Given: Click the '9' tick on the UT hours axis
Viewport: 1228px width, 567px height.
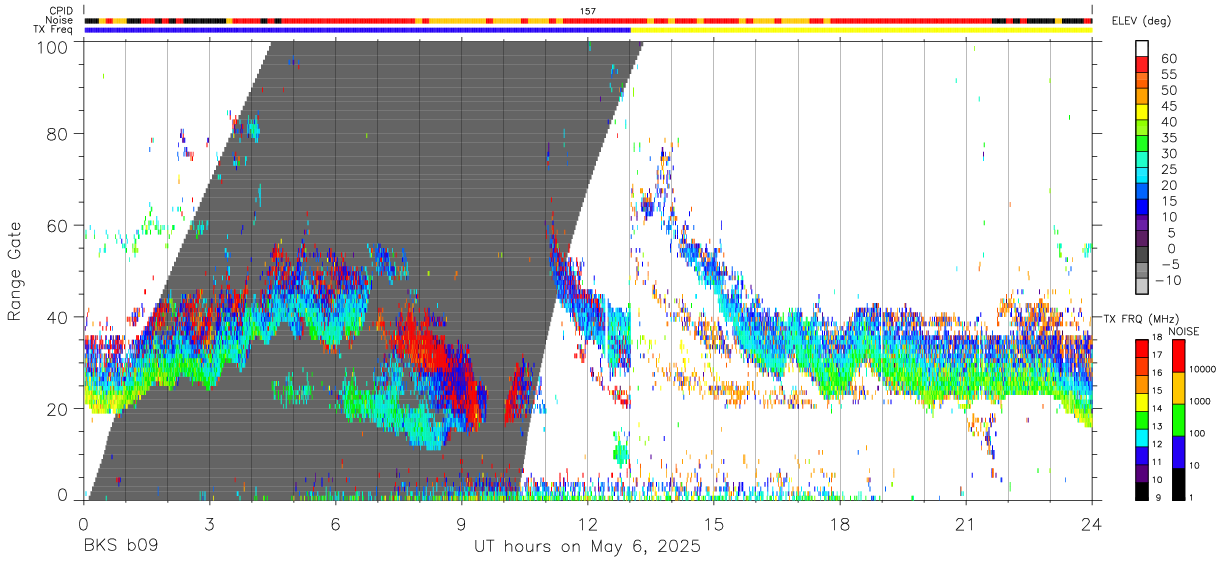Looking at the screenshot, I should (461, 524).
